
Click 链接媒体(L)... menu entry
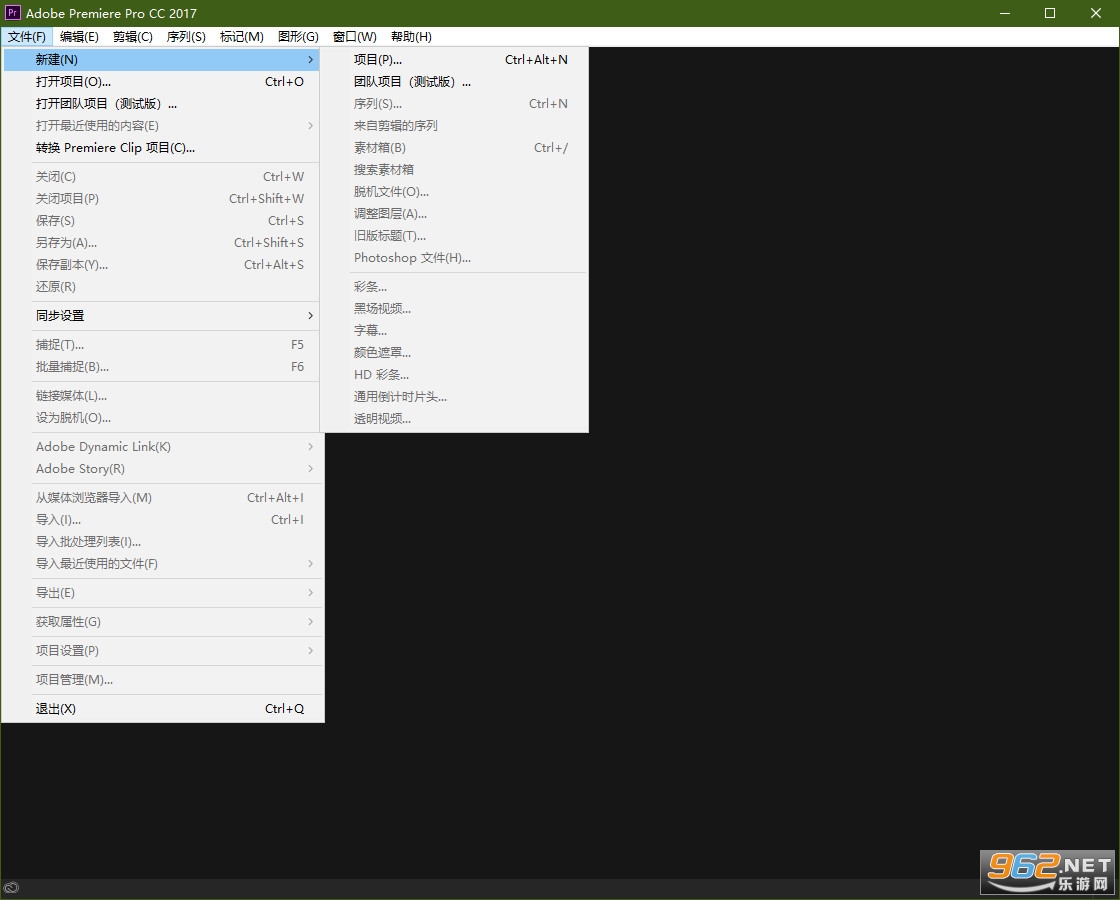tap(161, 396)
